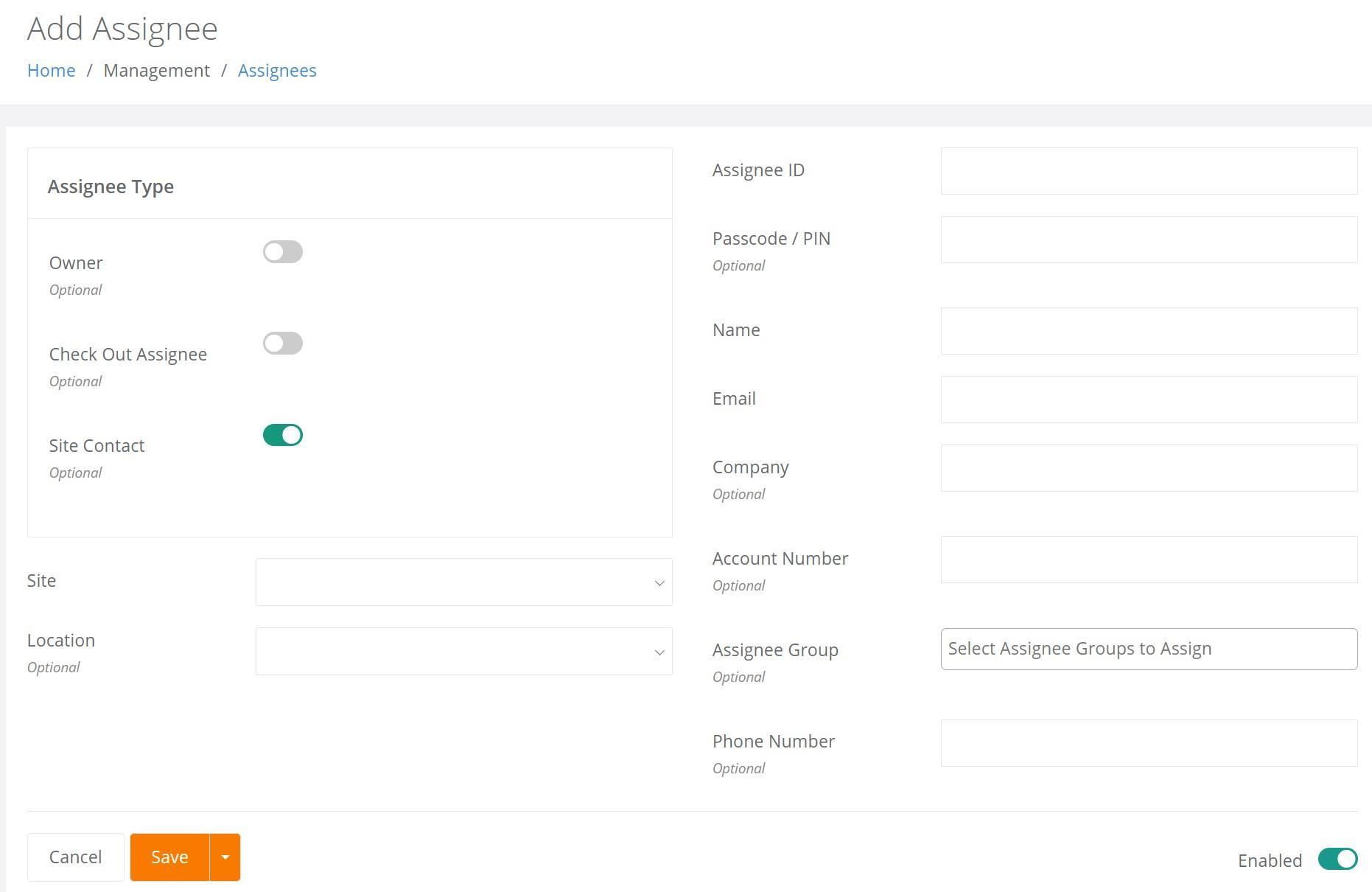Focus the Phone Number input field

pyautogui.click(x=1149, y=743)
